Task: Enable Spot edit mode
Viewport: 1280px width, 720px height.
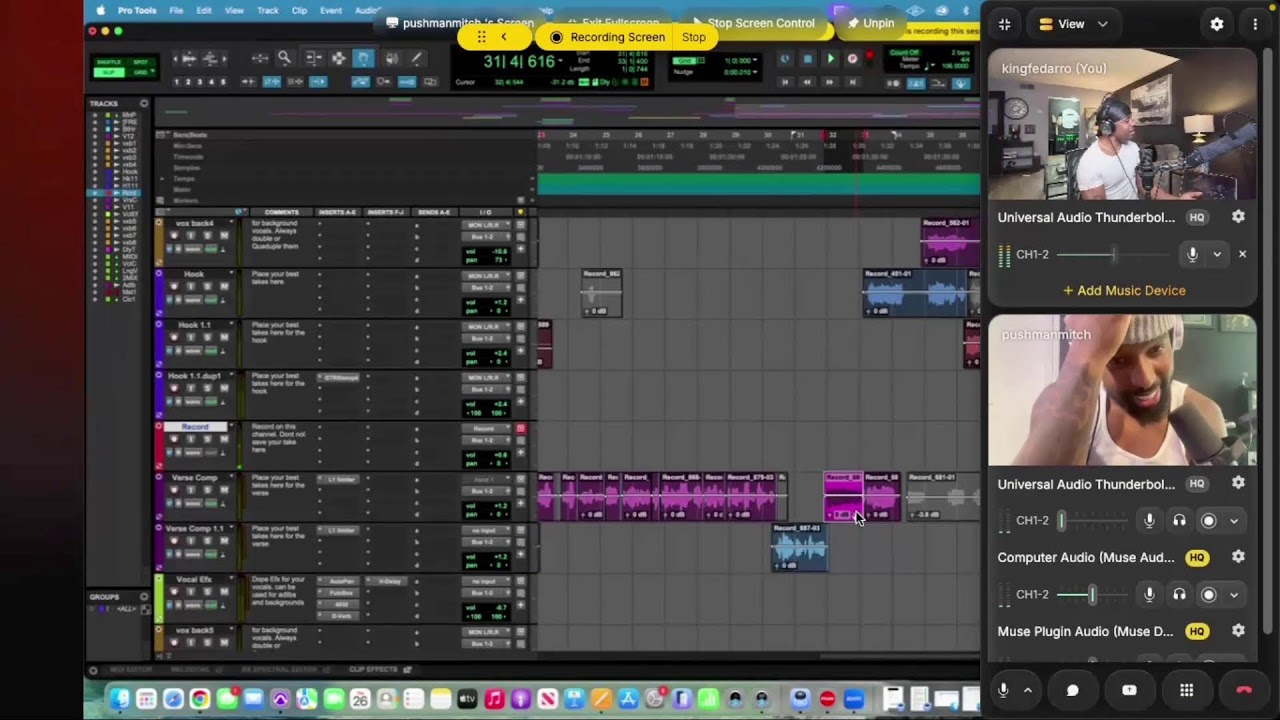Action: point(141,62)
